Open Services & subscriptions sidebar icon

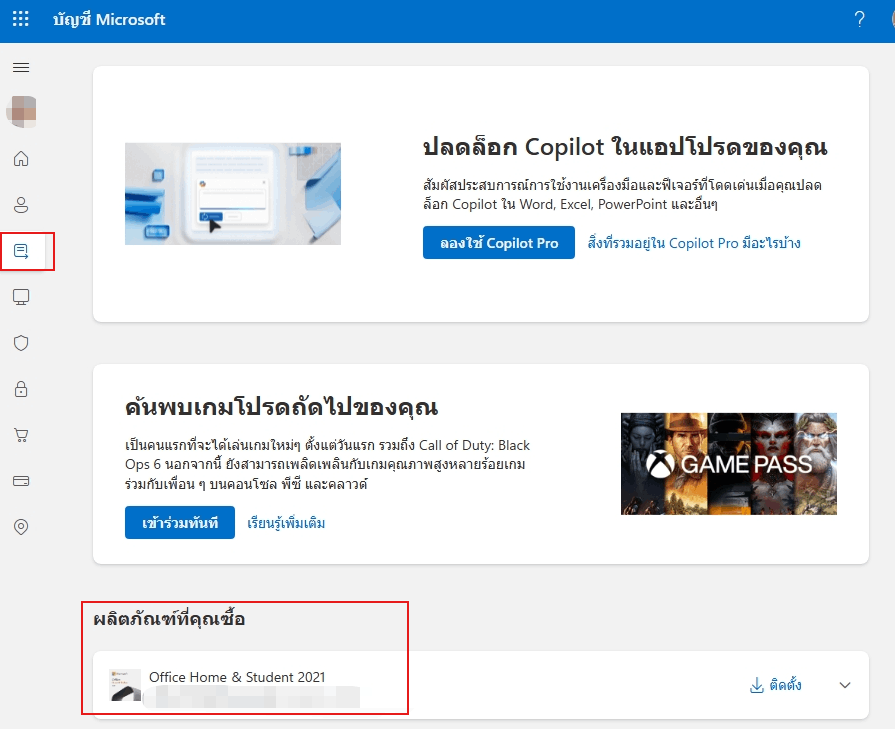coord(21,251)
